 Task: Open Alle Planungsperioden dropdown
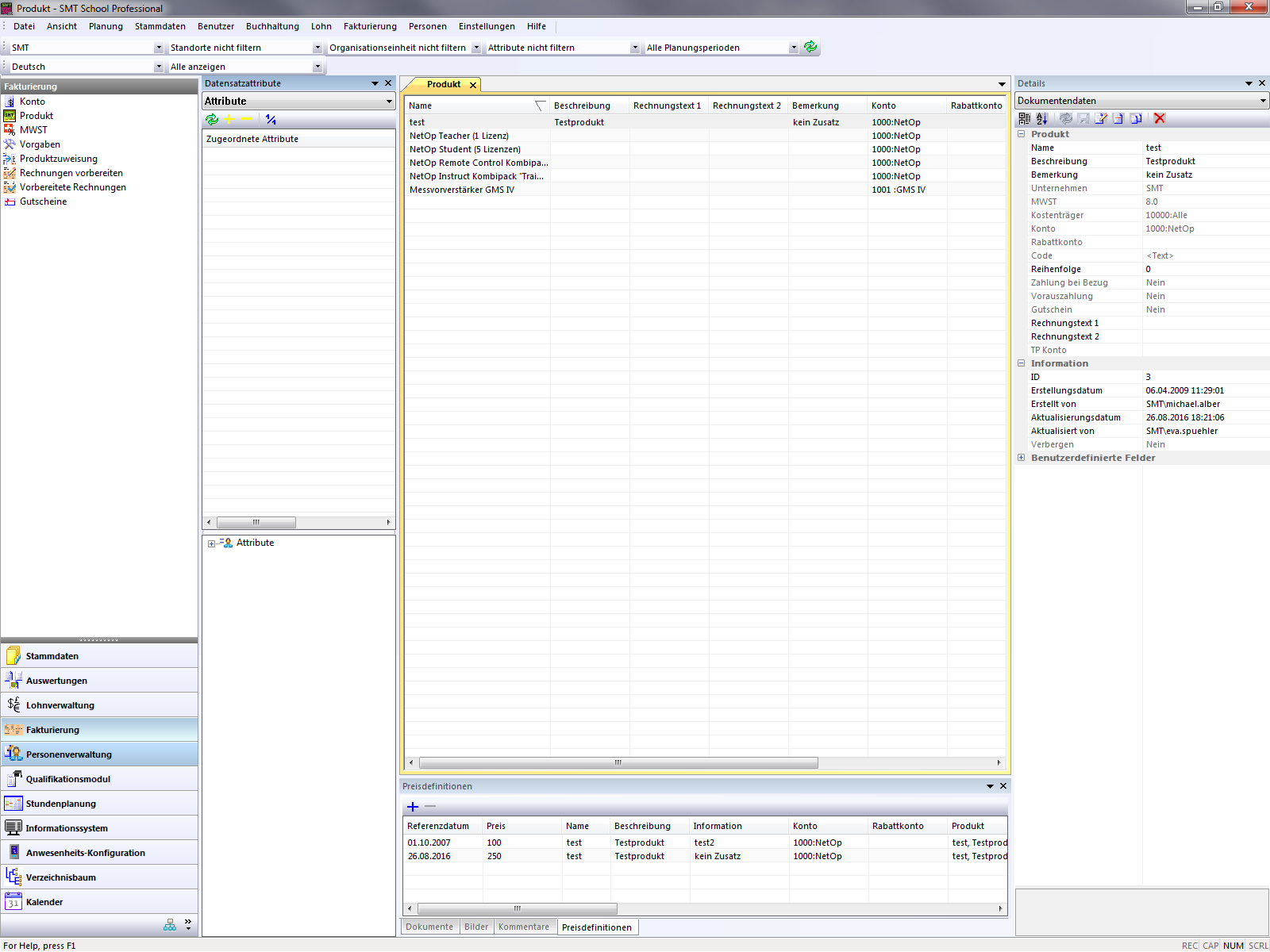(793, 48)
